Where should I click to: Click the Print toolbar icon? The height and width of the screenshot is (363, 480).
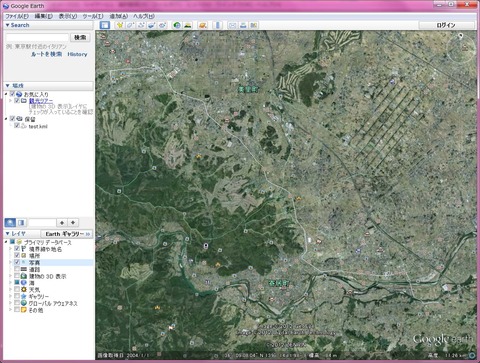243,25
